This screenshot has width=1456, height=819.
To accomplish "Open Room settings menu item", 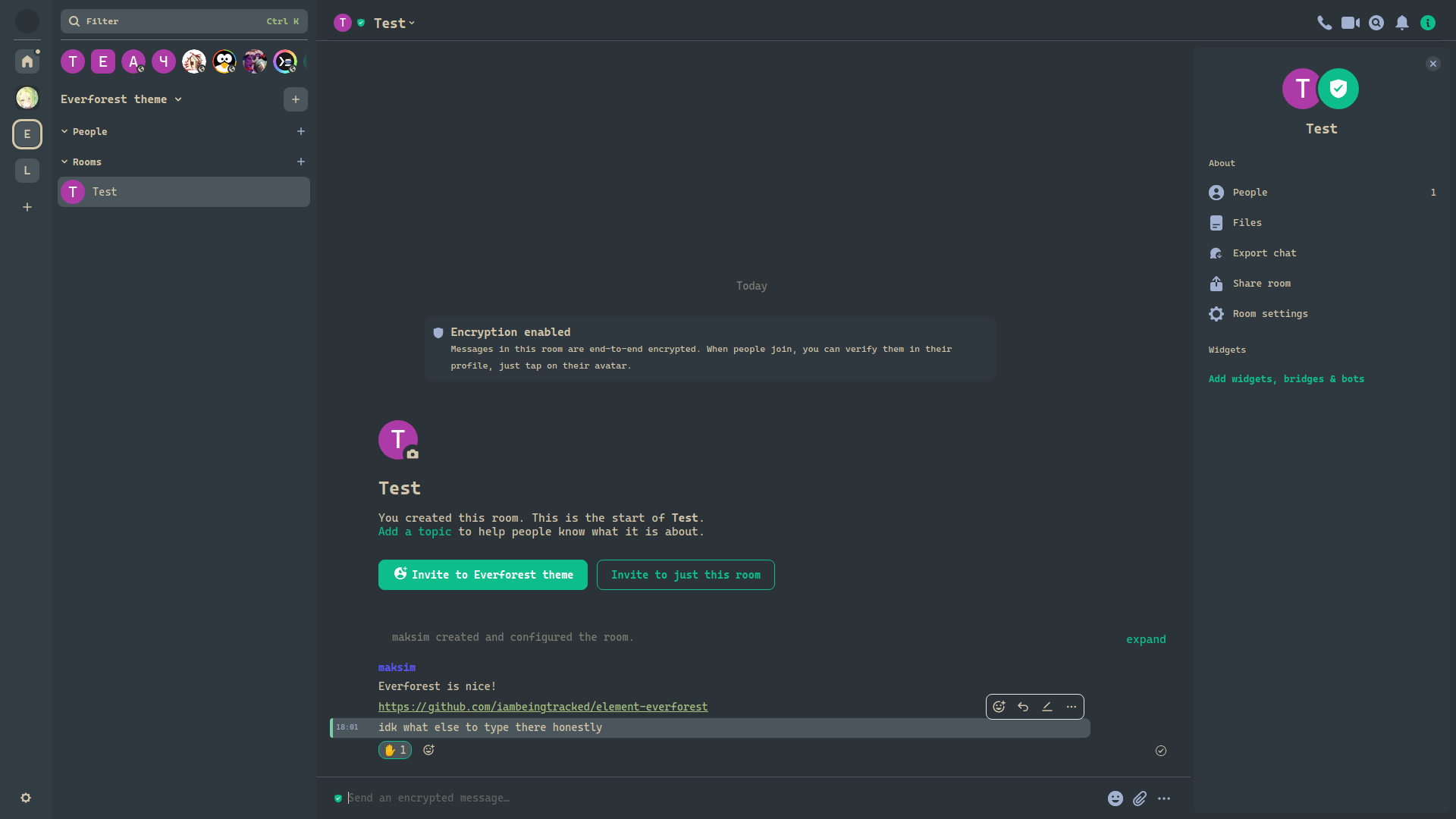I will coord(1269,313).
